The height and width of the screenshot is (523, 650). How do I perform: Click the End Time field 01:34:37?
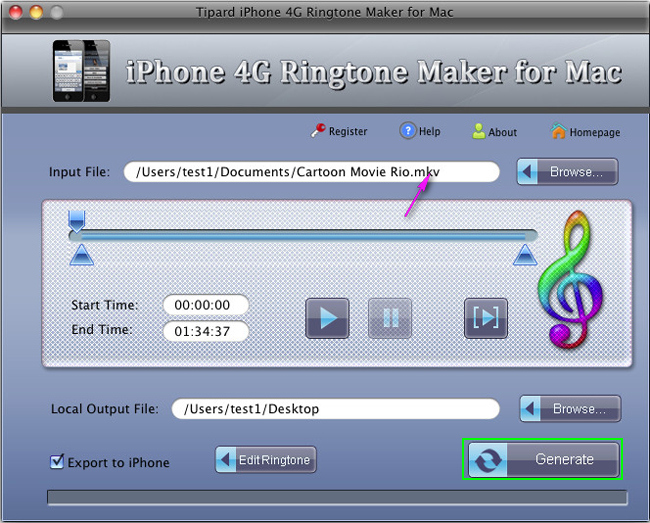coord(206,331)
